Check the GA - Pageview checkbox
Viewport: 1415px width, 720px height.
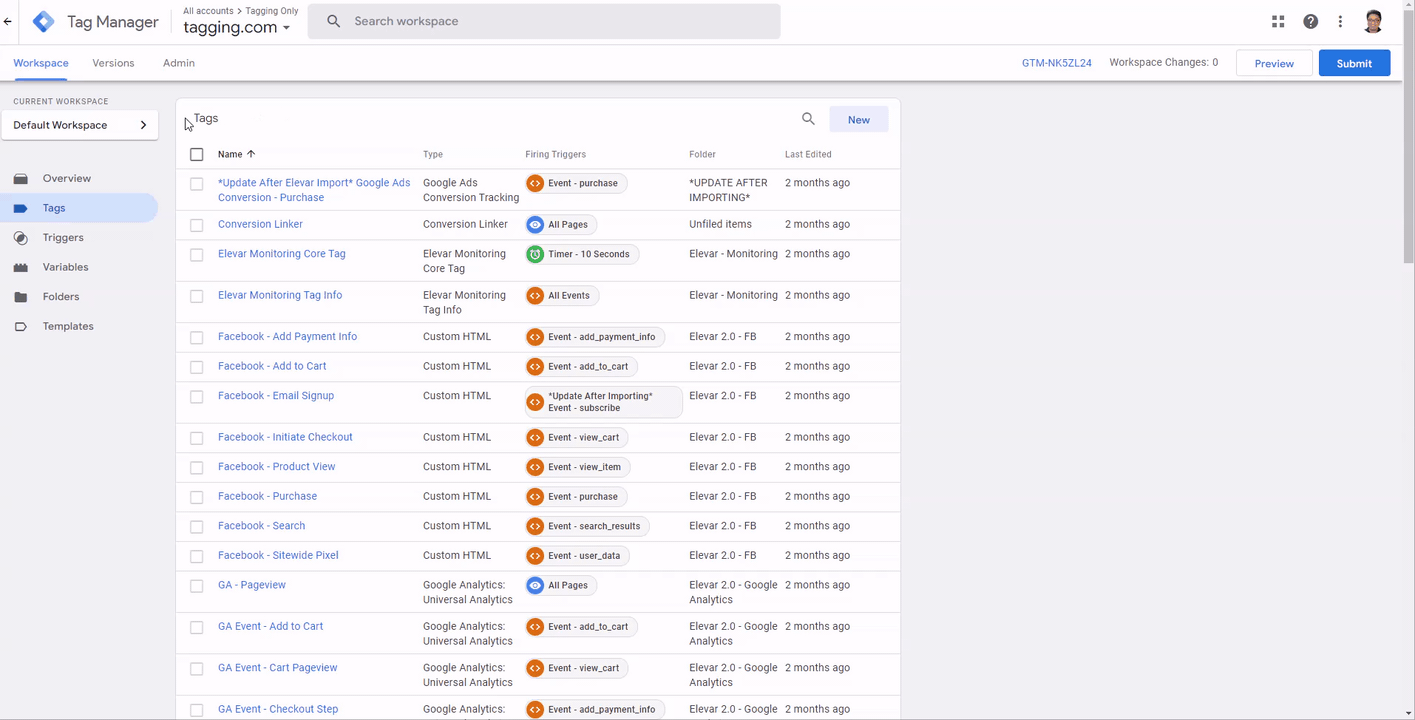pyautogui.click(x=196, y=586)
